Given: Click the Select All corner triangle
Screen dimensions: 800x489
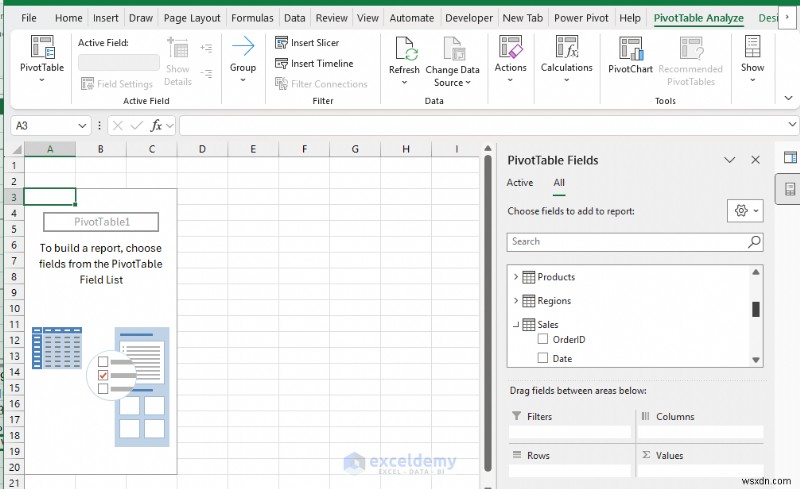Looking at the screenshot, I should [x=17, y=150].
